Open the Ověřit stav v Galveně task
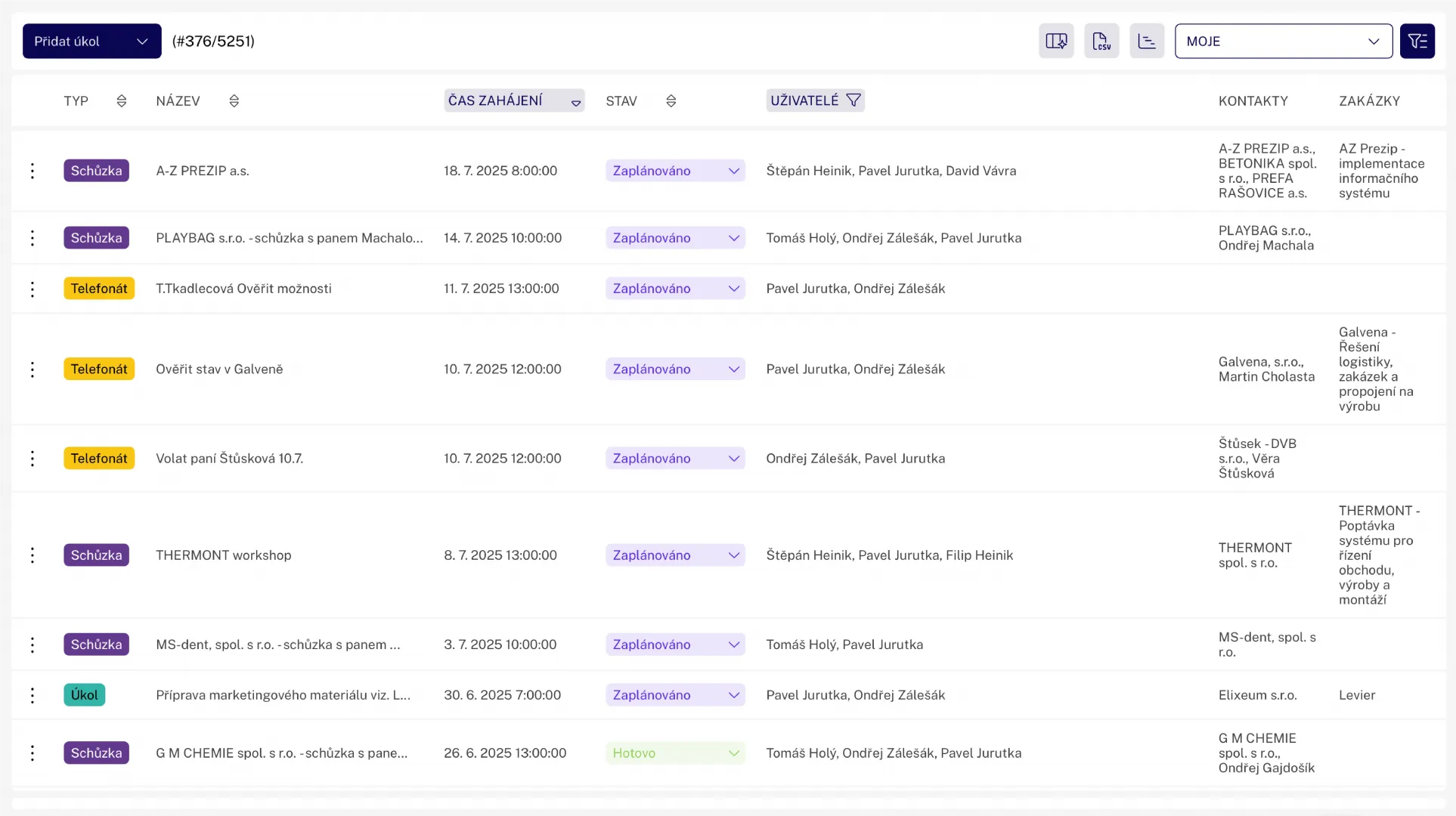 point(219,369)
